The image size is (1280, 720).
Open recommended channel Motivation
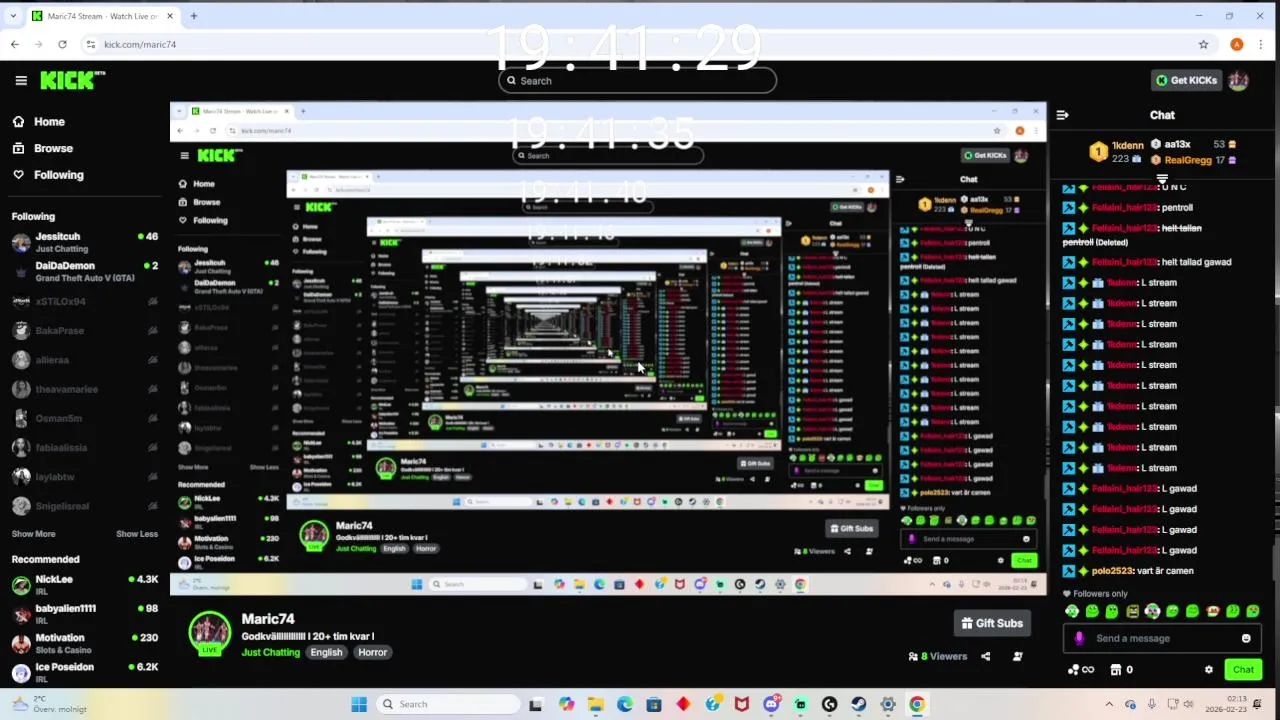[x=84, y=642]
